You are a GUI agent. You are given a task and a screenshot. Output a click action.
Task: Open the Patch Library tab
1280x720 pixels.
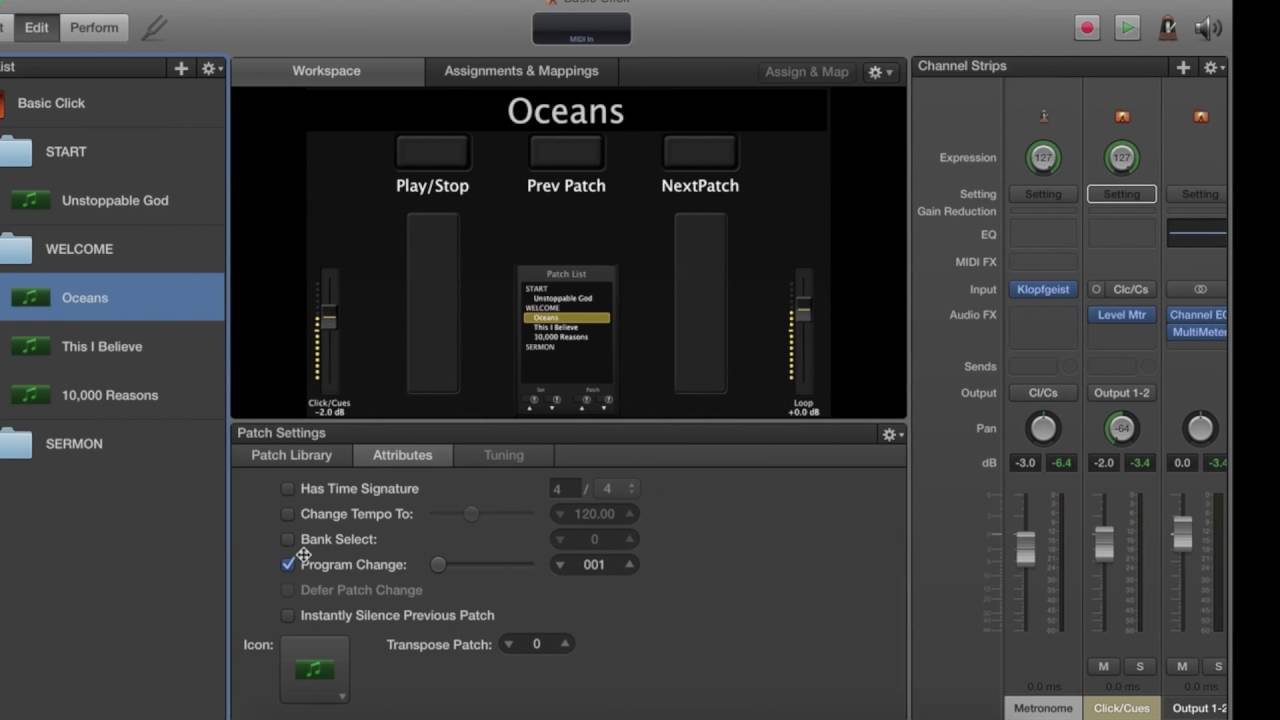[291, 455]
